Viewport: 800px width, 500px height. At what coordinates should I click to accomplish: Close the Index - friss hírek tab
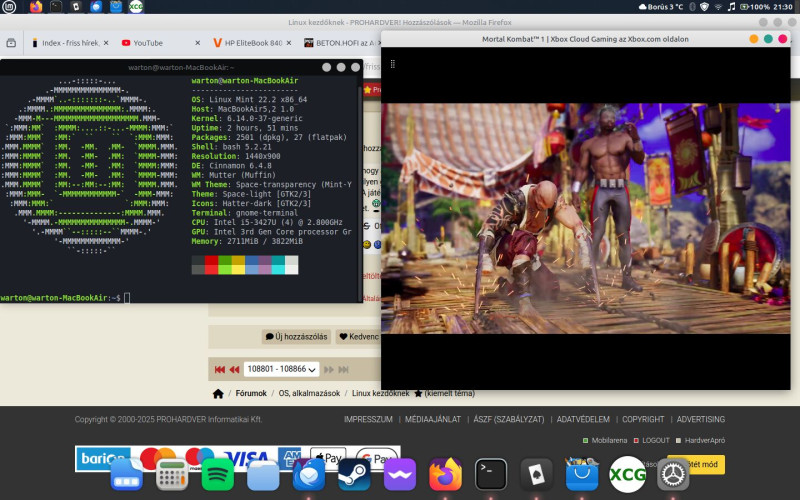[x=106, y=43]
